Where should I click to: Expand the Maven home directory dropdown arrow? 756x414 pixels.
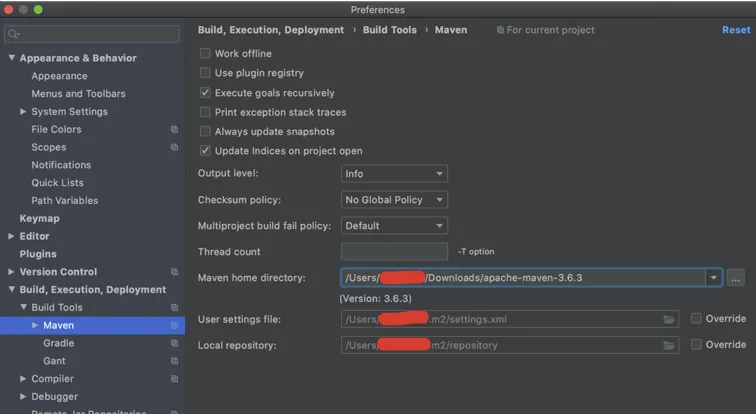click(713, 278)
